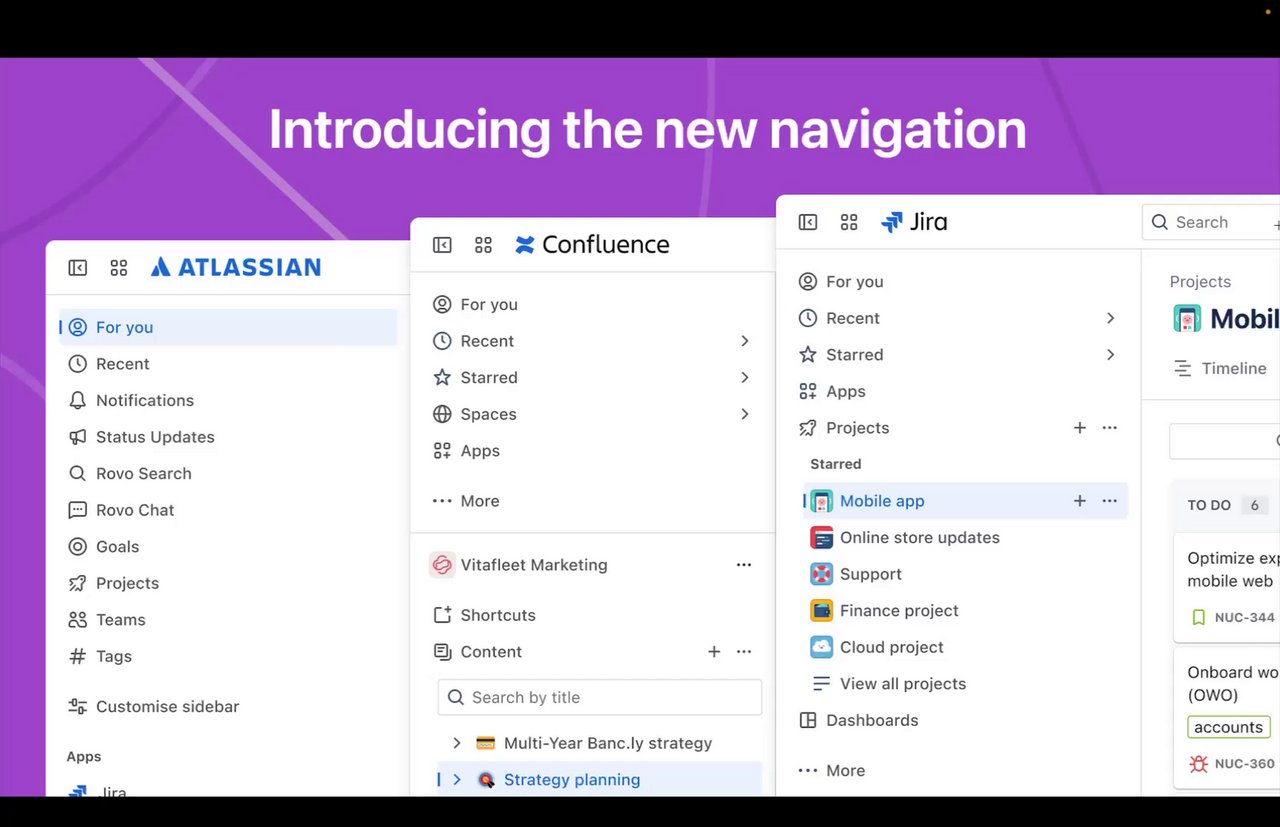
Task: Click the Atlassian logo
Action: pos(236,267)
